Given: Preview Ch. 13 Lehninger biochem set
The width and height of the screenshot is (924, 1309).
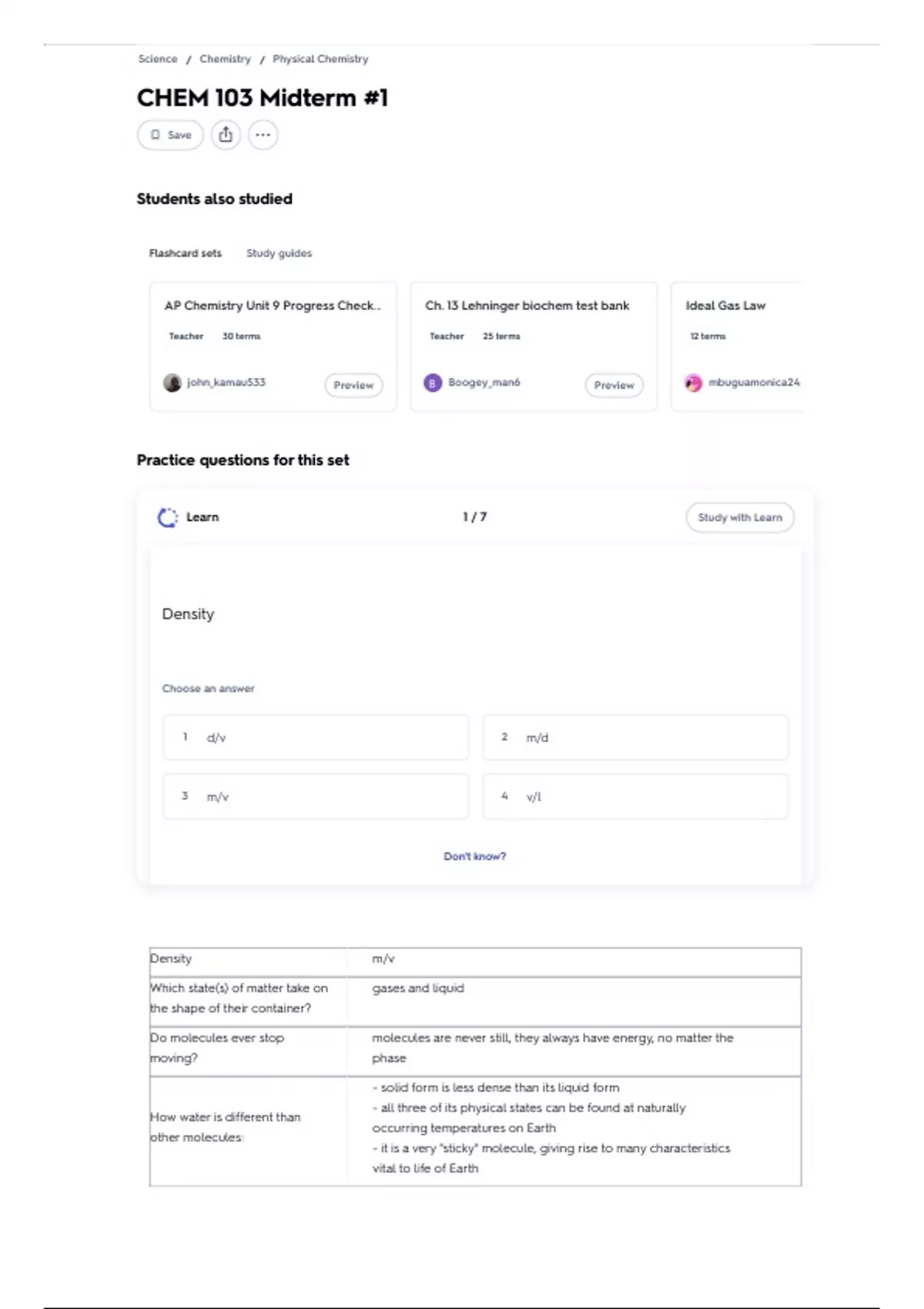Looking at the screenshot, I should point(614,385).
